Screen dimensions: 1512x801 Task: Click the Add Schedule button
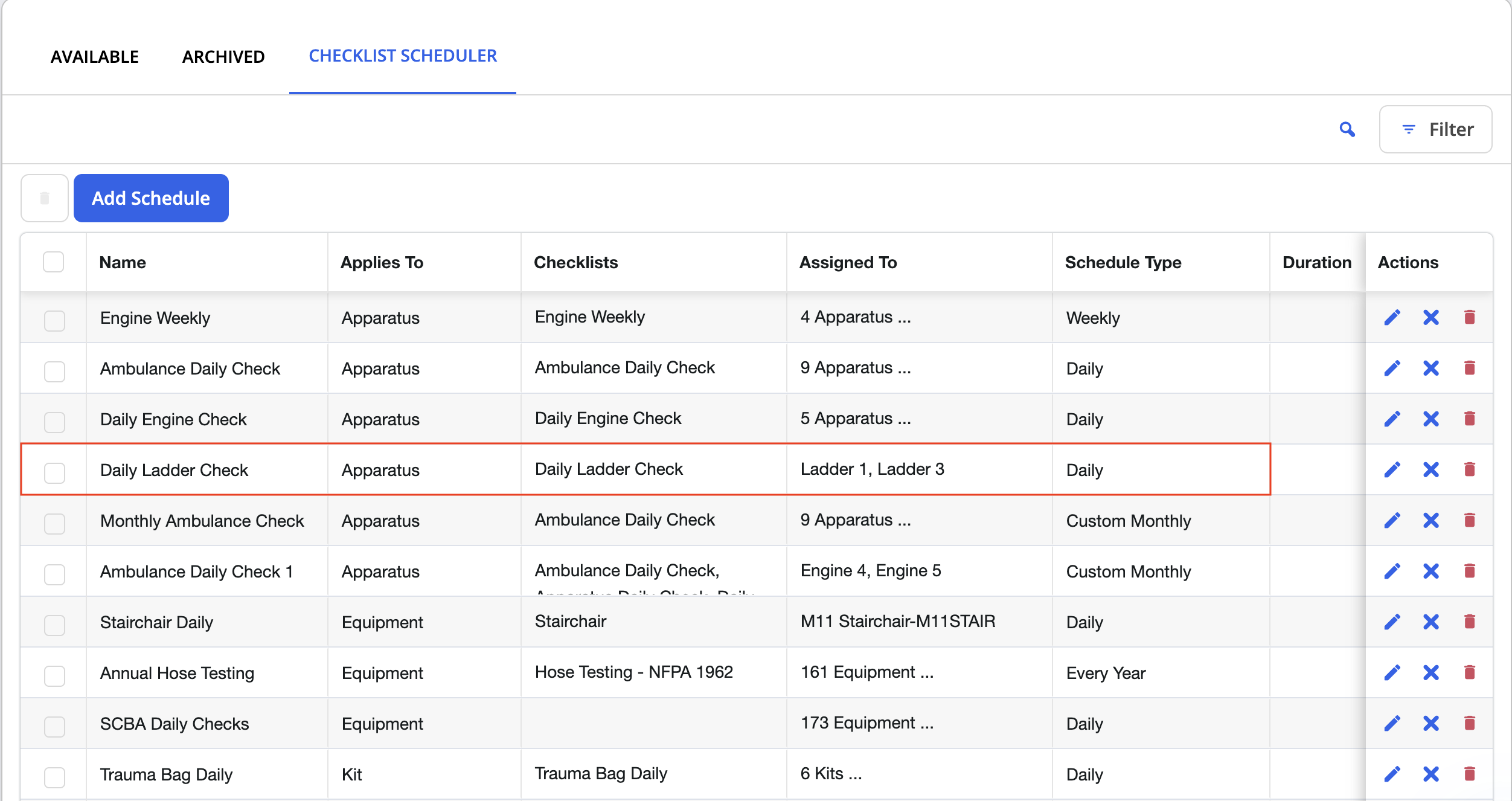151,198
